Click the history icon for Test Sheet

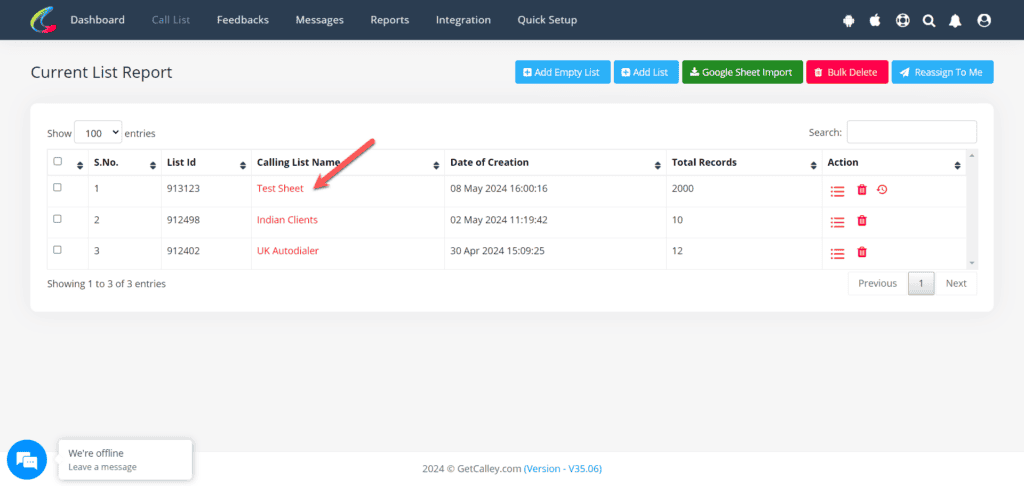(882, 190)
